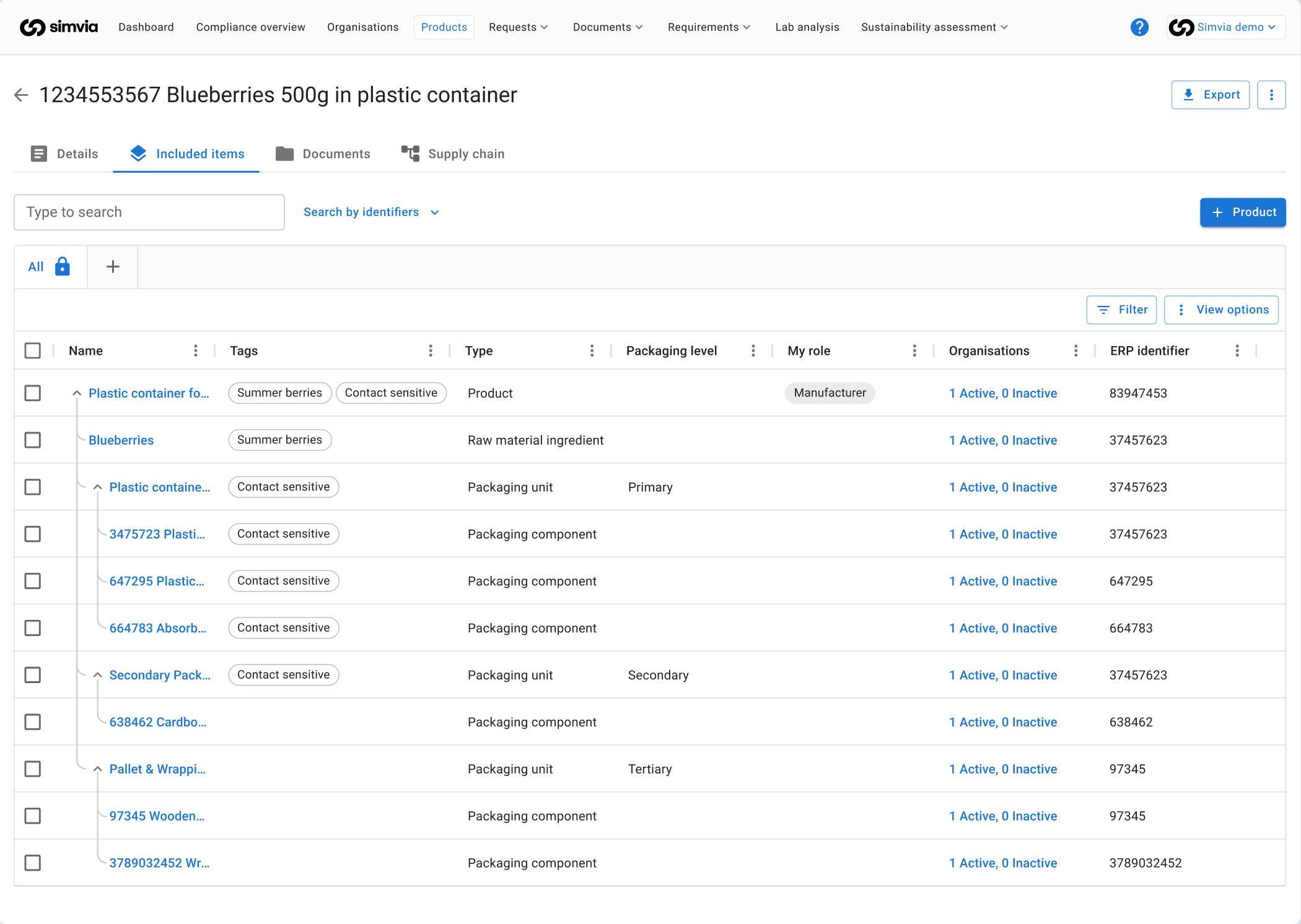Viewport: 1301px width, 924px height.
Task: Tick the 664783 Absorb... row checkbox
Action: [x=33, y=628]
